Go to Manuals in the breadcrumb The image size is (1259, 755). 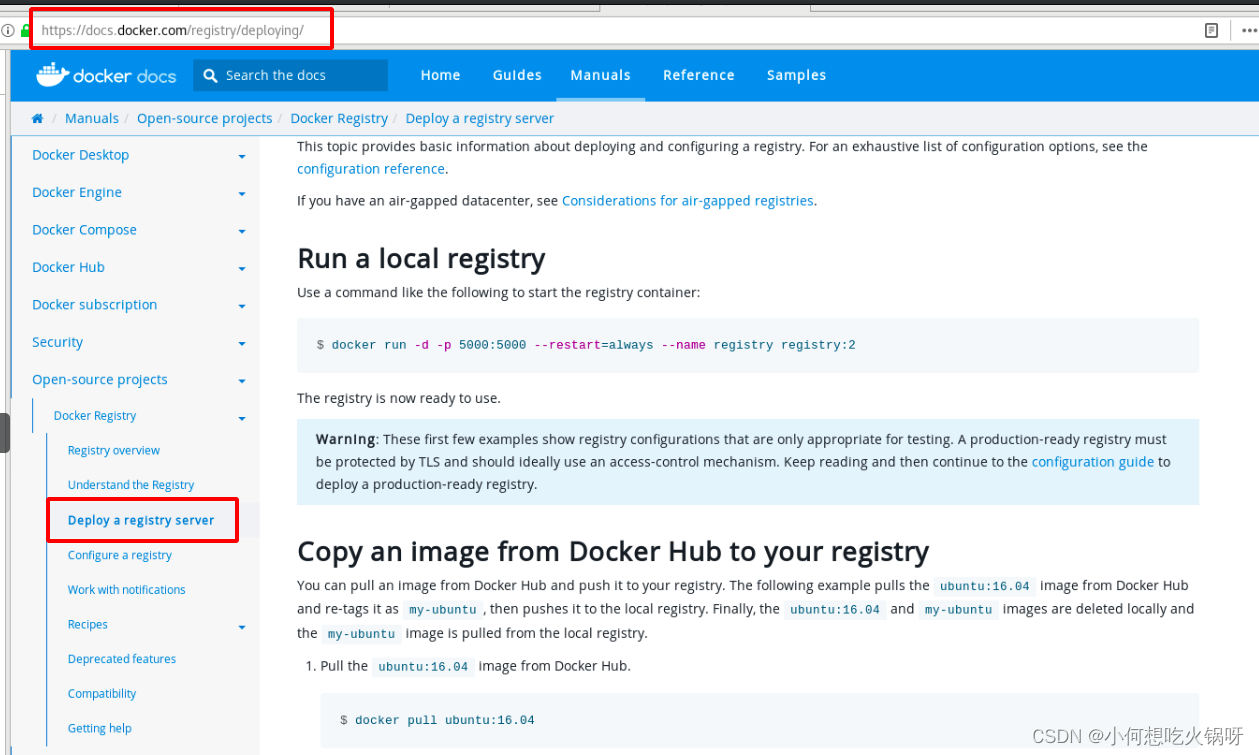[92, 118]
